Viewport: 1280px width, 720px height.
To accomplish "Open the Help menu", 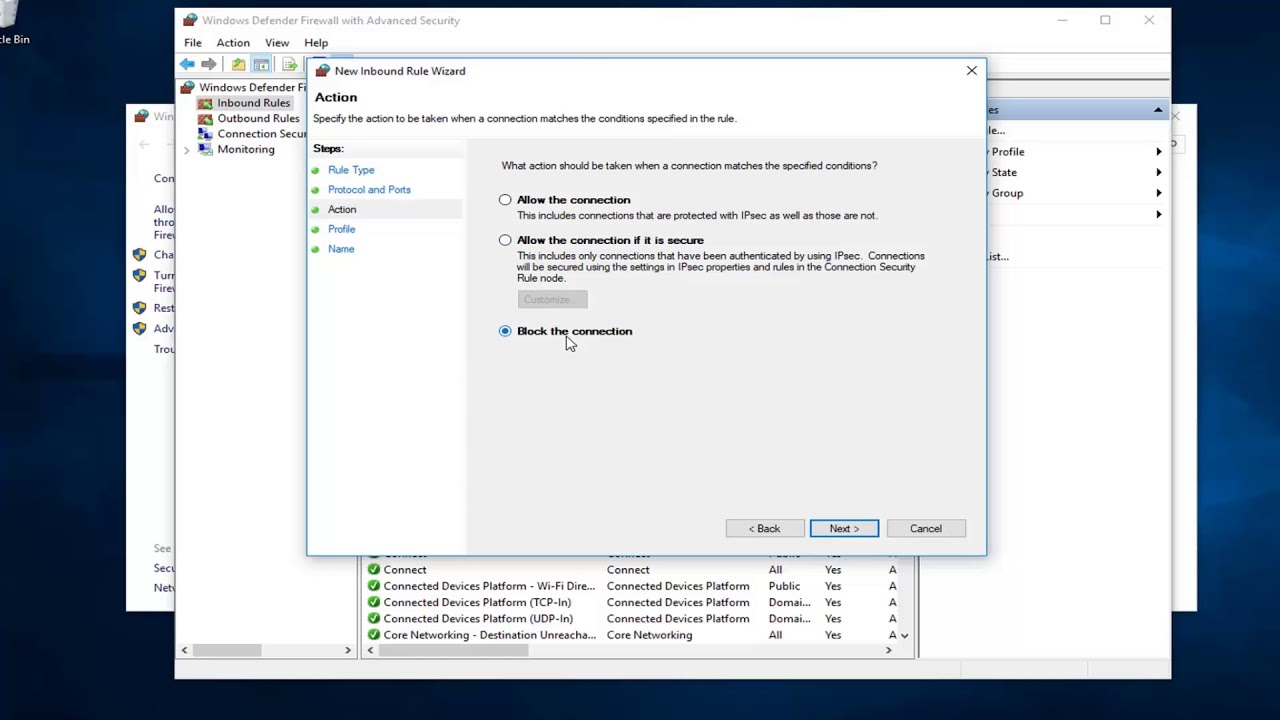I will (316, 43).
